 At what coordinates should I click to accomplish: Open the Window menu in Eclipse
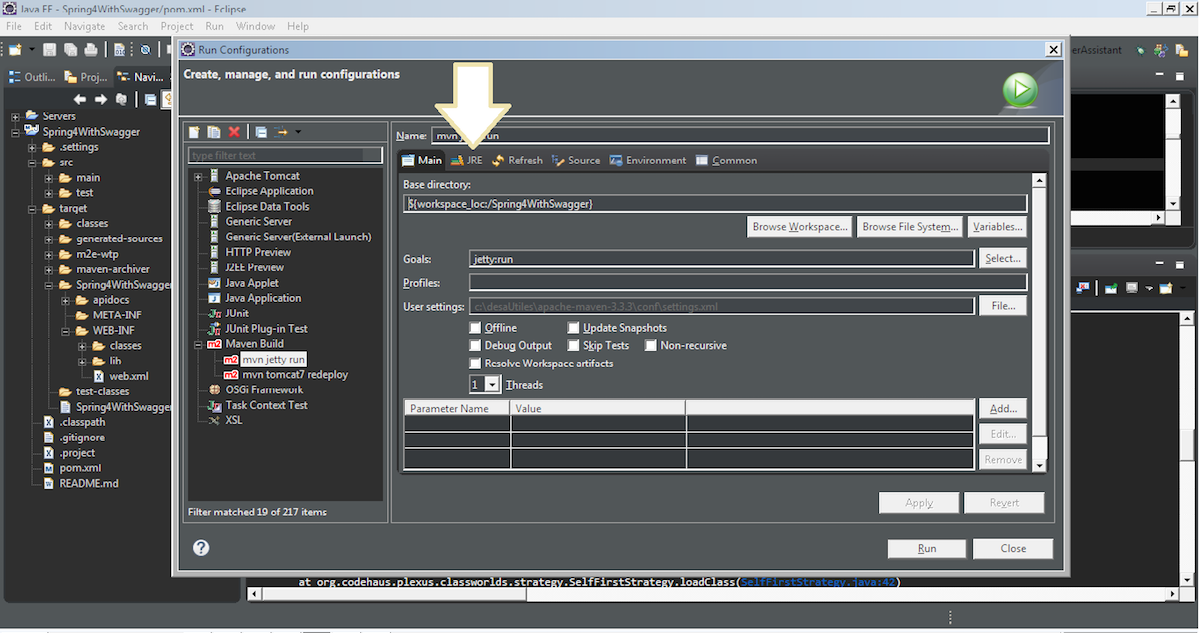click(x=256, y=26)
